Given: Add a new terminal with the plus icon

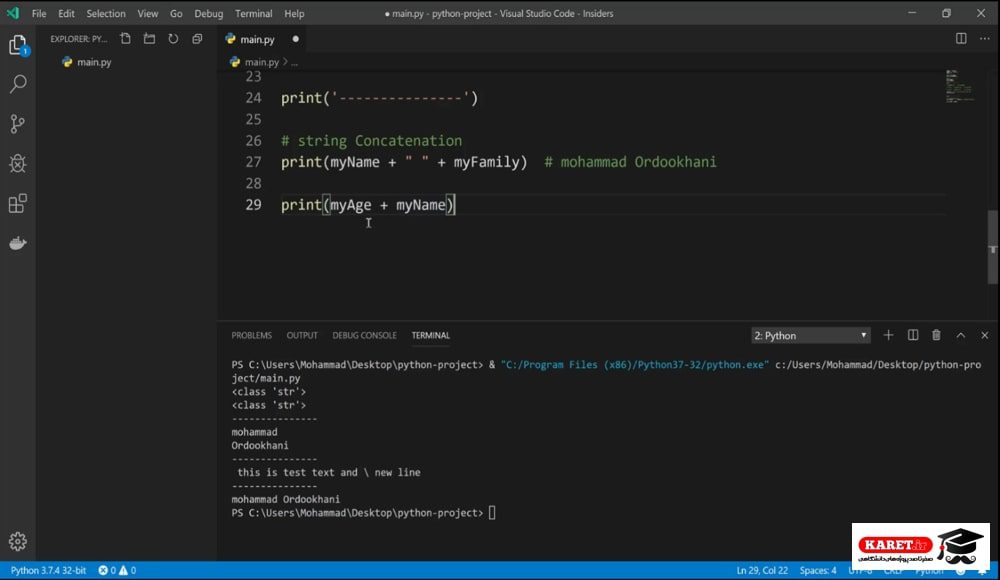Looking at the screenshot, I should pyautogui.click(x=888, y=335).
